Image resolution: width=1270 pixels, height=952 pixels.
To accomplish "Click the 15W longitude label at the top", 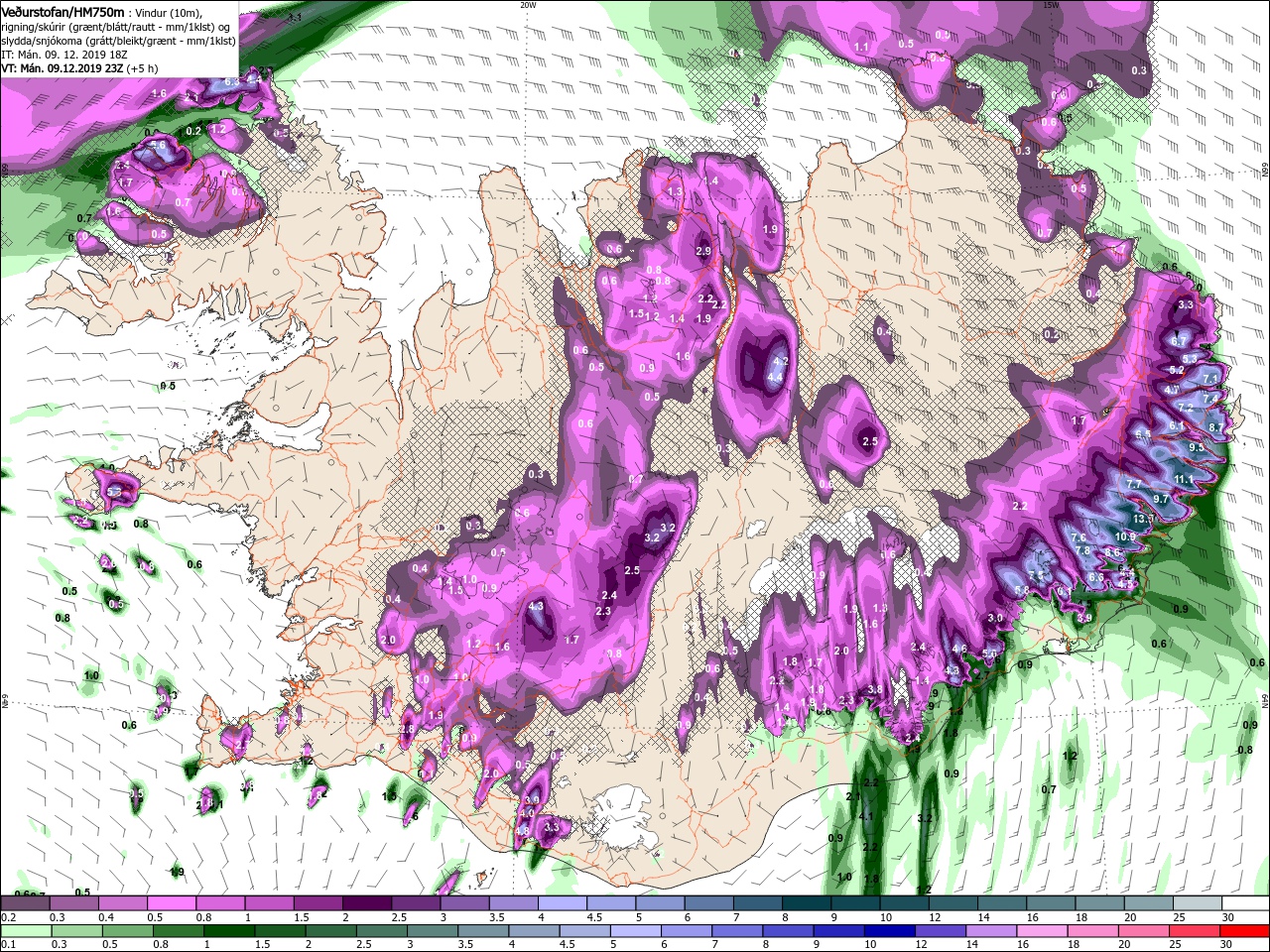I will click(1050, 4).
